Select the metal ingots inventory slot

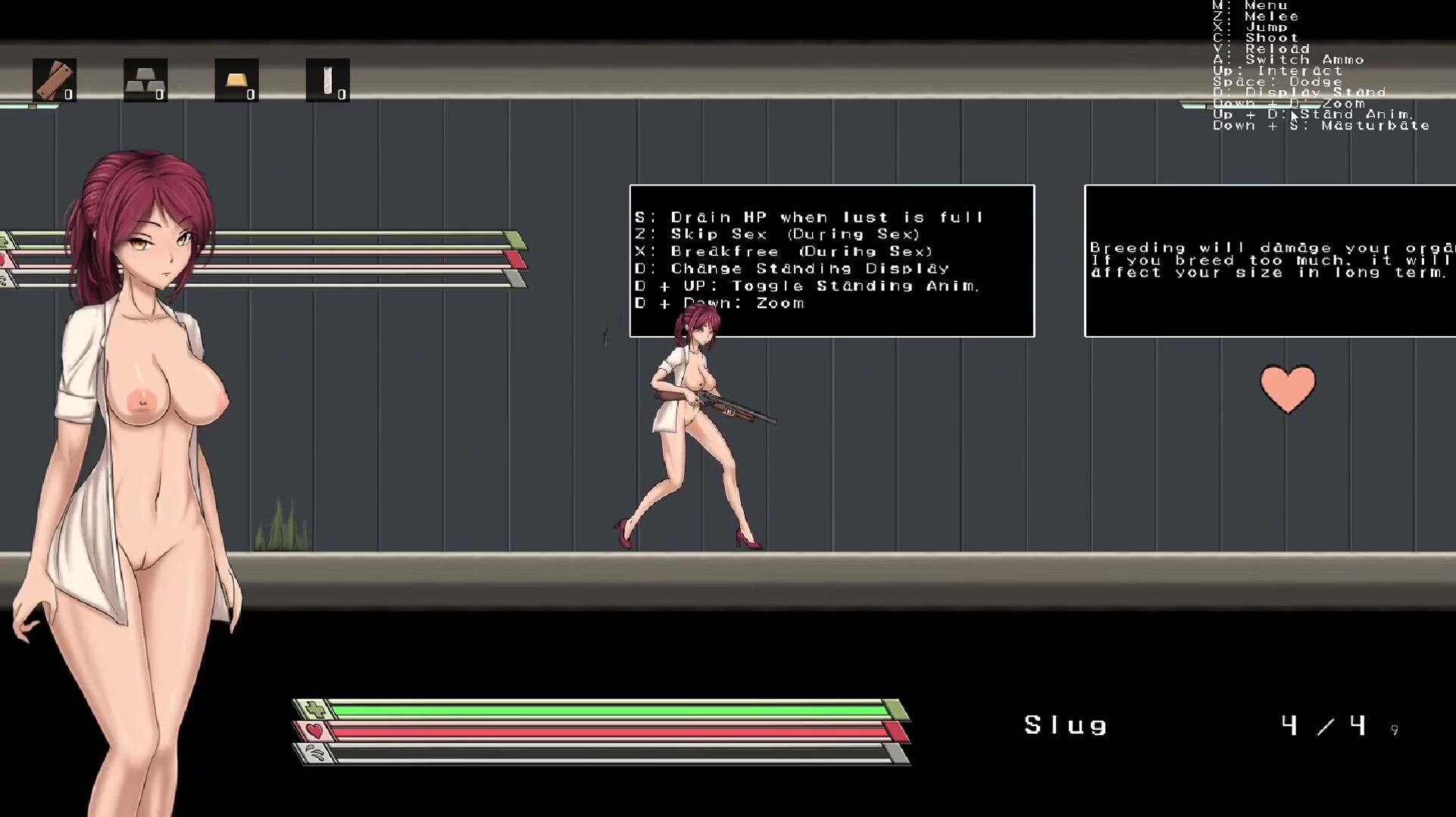tap(145, 80)
